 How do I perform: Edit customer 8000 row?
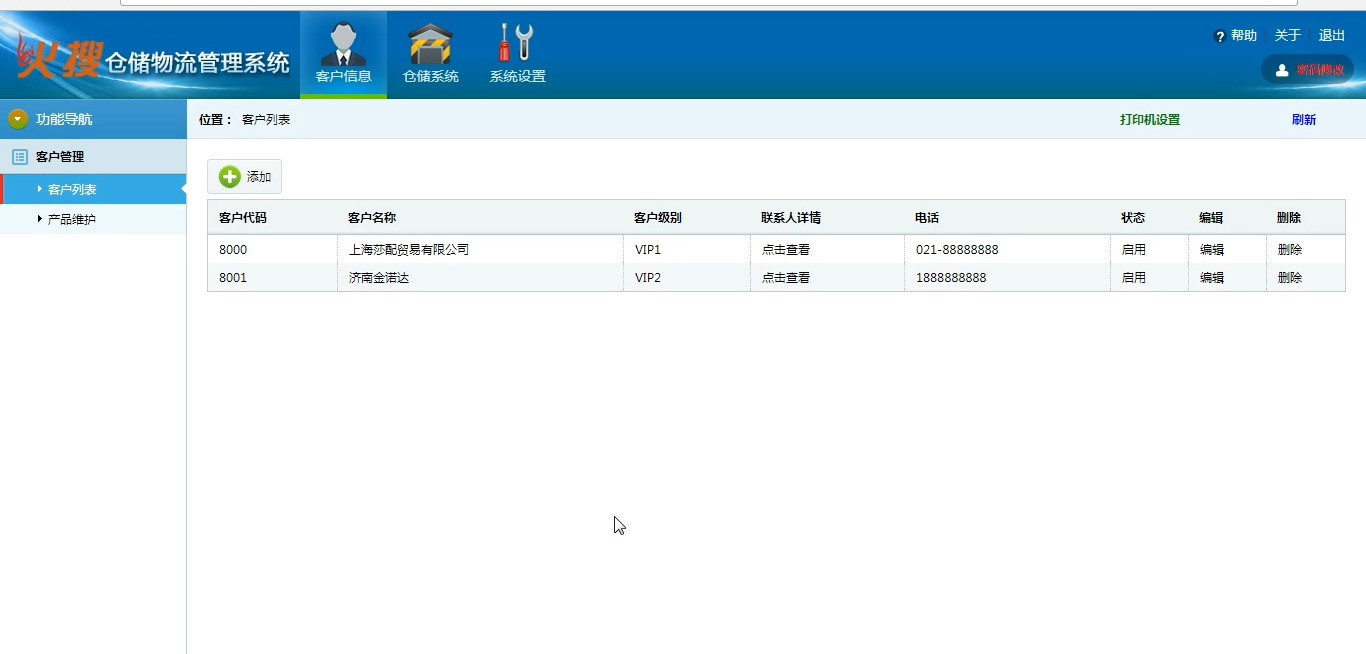(1211, 250)
